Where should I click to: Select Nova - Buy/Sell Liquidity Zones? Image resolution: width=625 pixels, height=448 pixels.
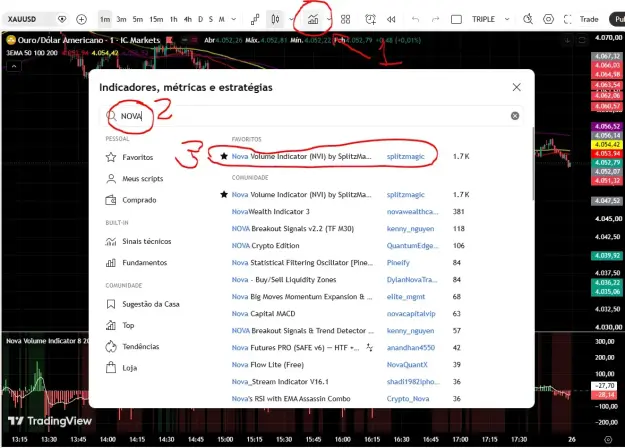(x=284, y=280)
